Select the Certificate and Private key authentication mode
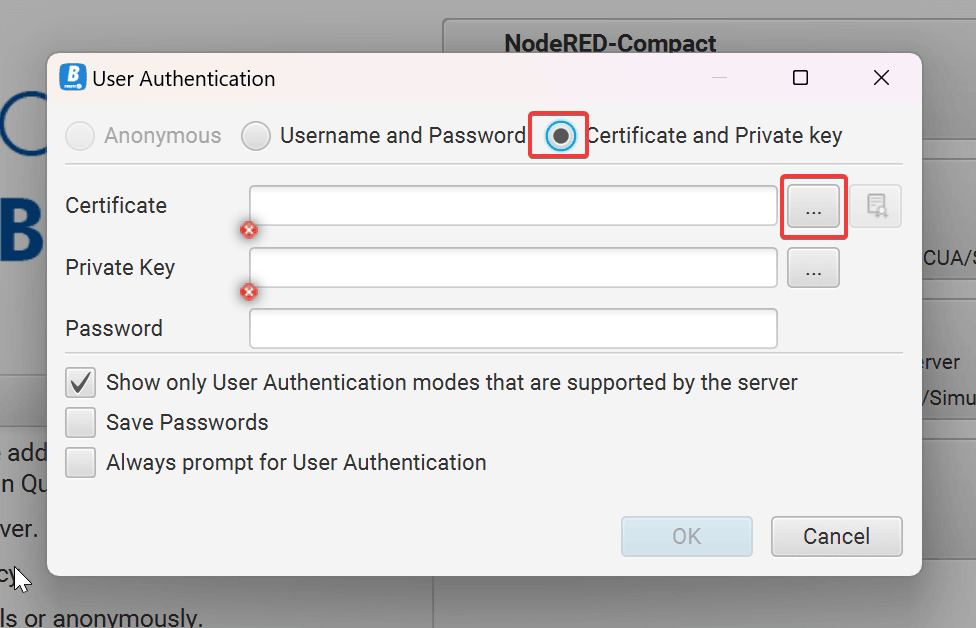This screenshot has height=628, width=976. (558, 135)
